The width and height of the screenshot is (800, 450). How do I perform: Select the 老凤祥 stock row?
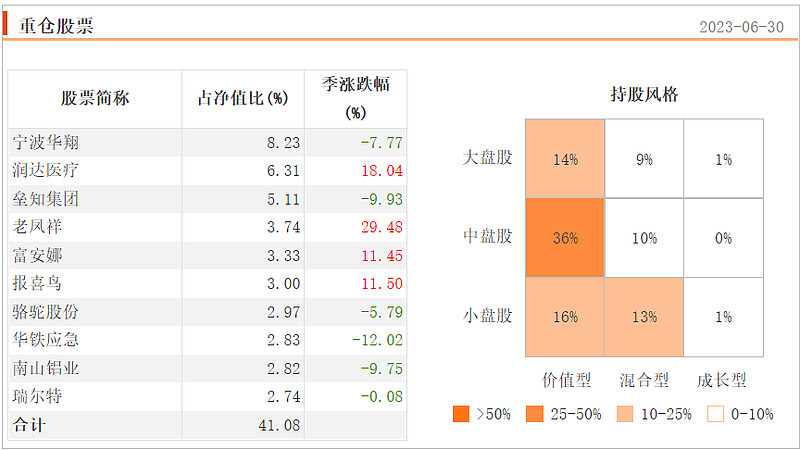(x=37, y=227)
